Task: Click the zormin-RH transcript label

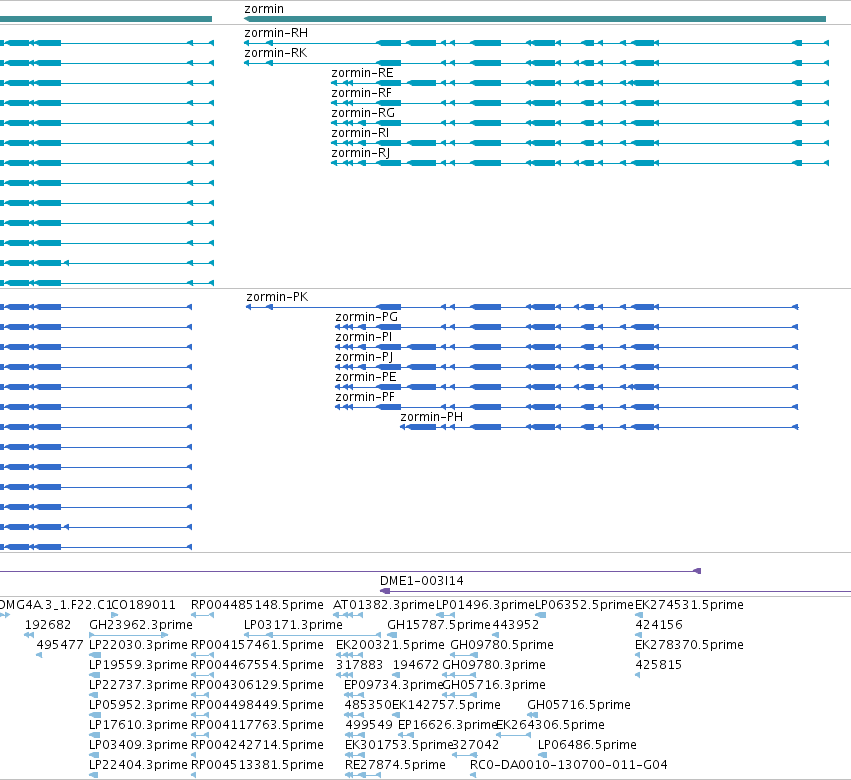Action: pyautogui.click(x=276, y=33)
